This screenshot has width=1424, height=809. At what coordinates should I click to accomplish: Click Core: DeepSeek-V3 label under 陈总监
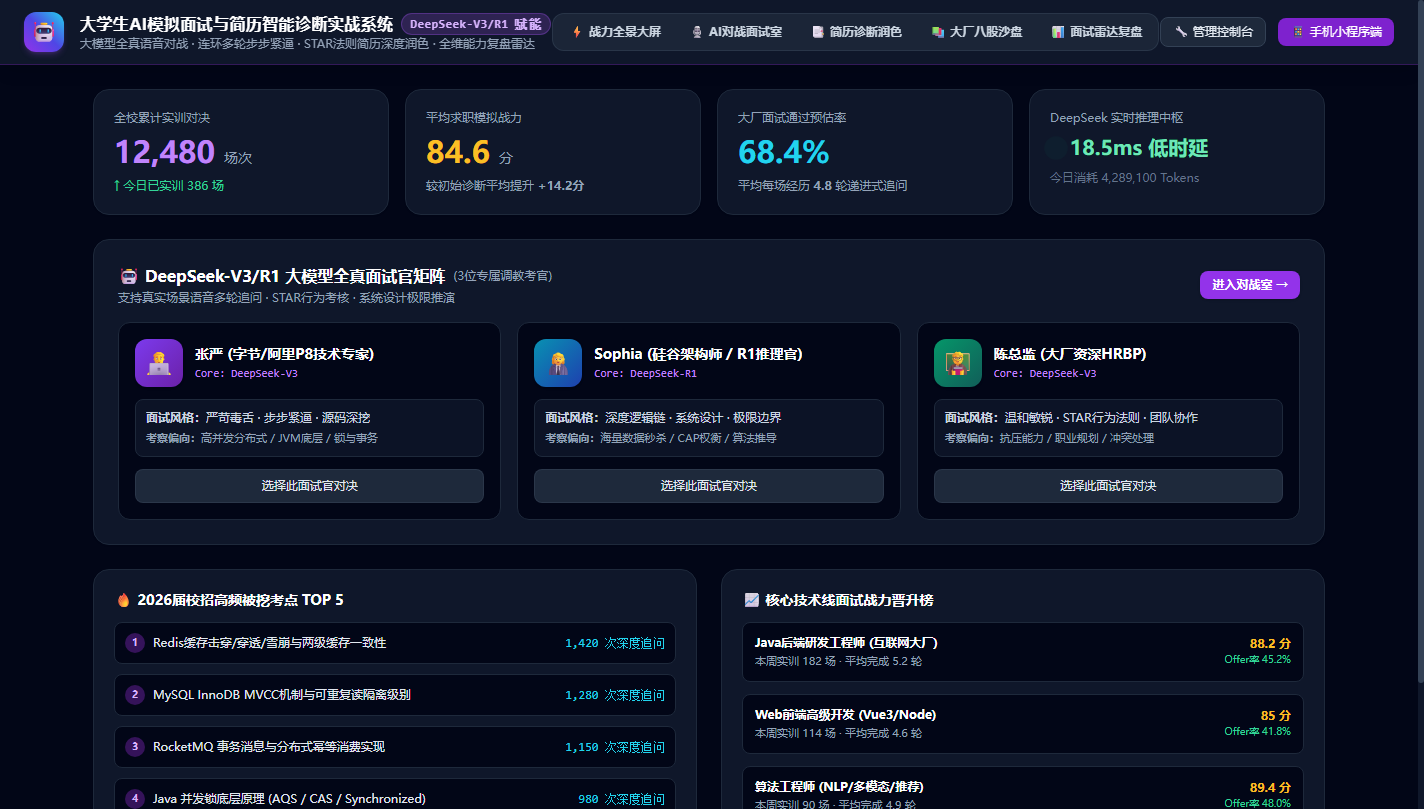tap(1045, 374)
